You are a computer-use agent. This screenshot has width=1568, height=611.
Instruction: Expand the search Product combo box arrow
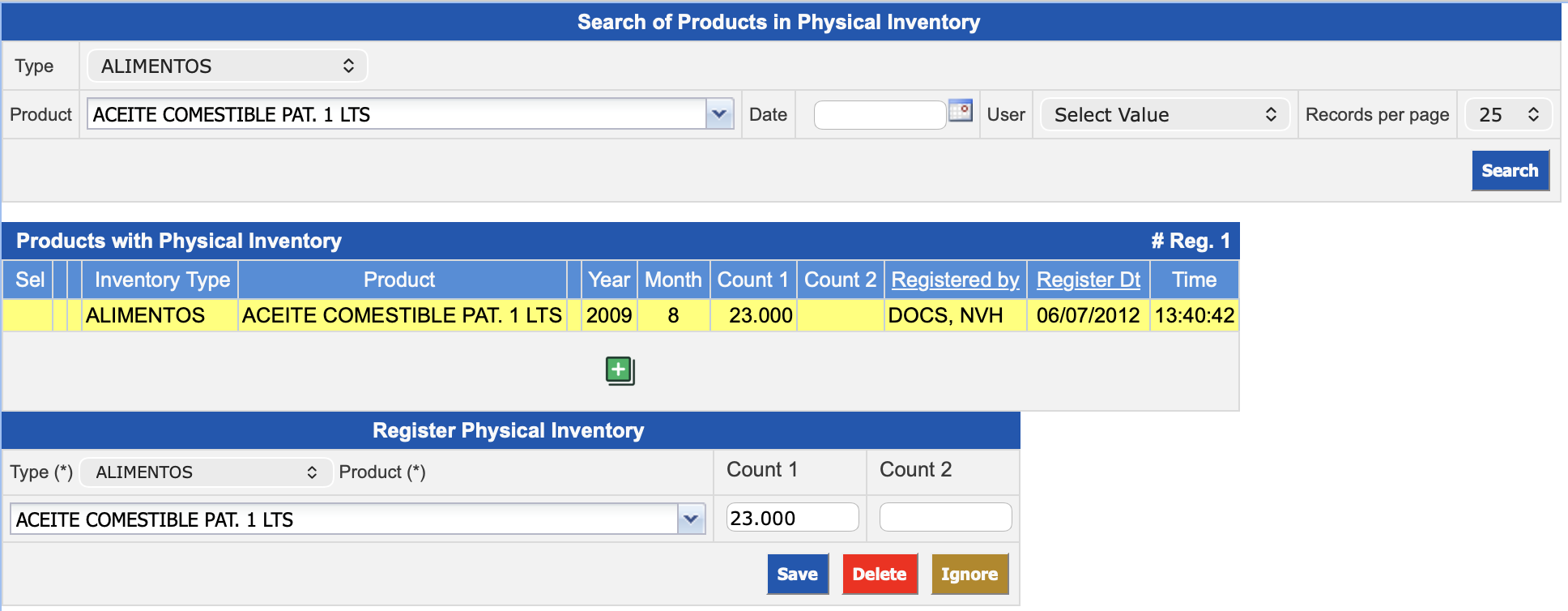point(719,114)
